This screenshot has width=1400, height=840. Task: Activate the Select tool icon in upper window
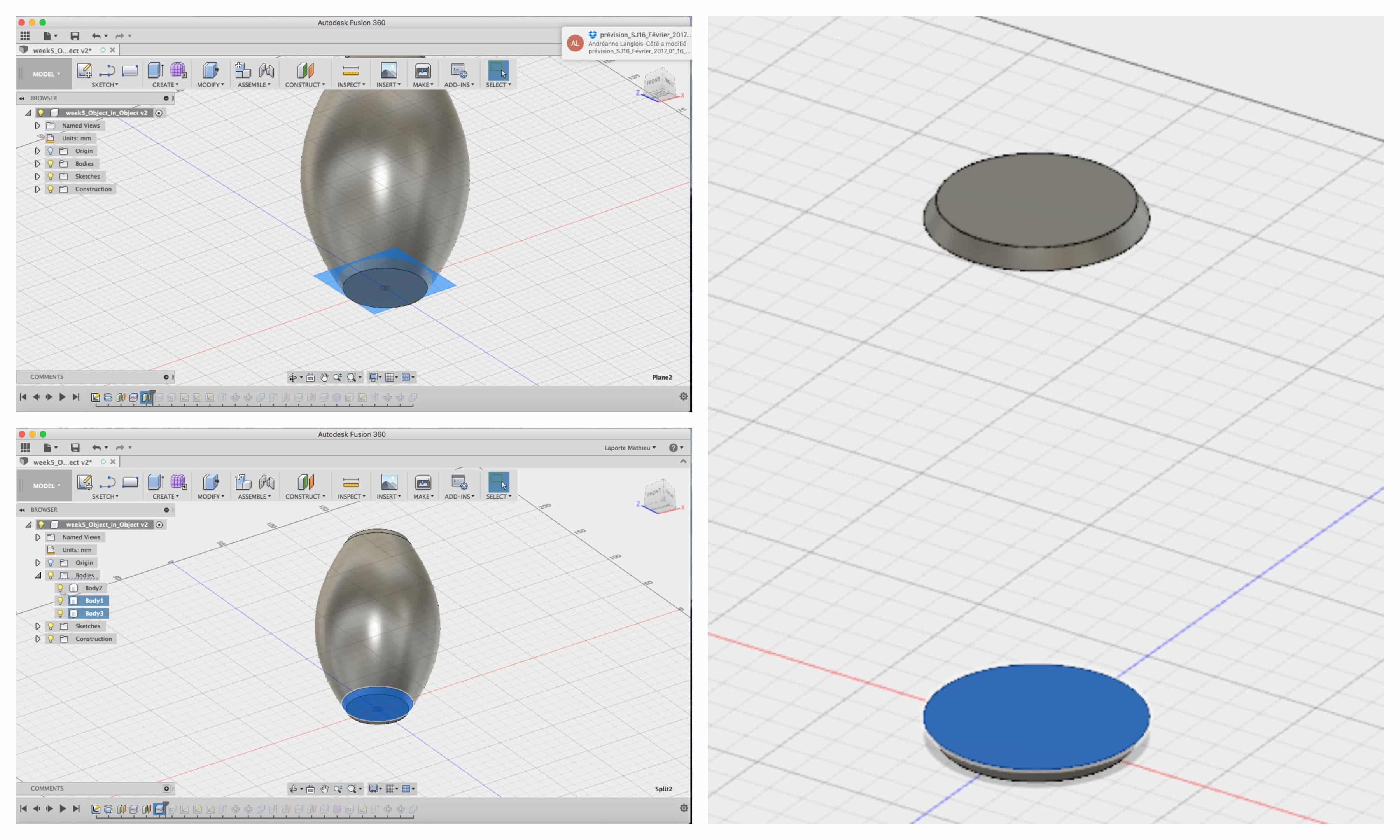[499, 70]
